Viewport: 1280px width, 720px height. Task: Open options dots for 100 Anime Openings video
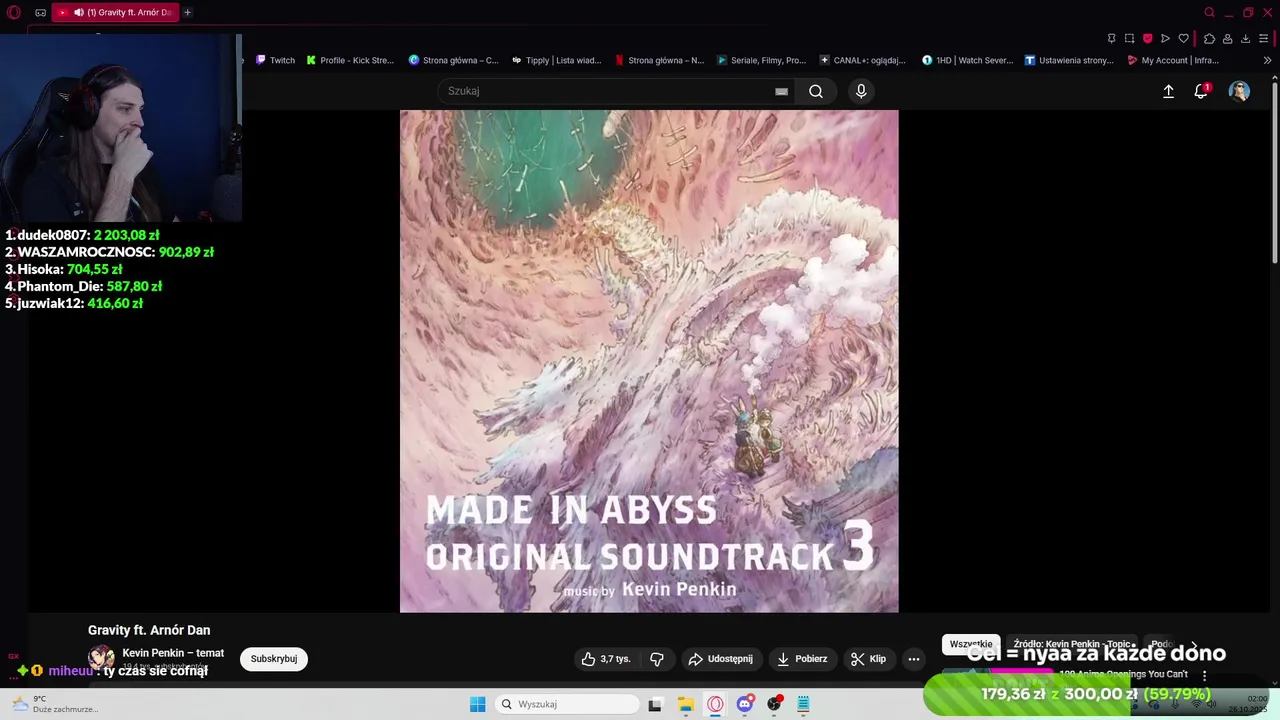[1204, 676]
